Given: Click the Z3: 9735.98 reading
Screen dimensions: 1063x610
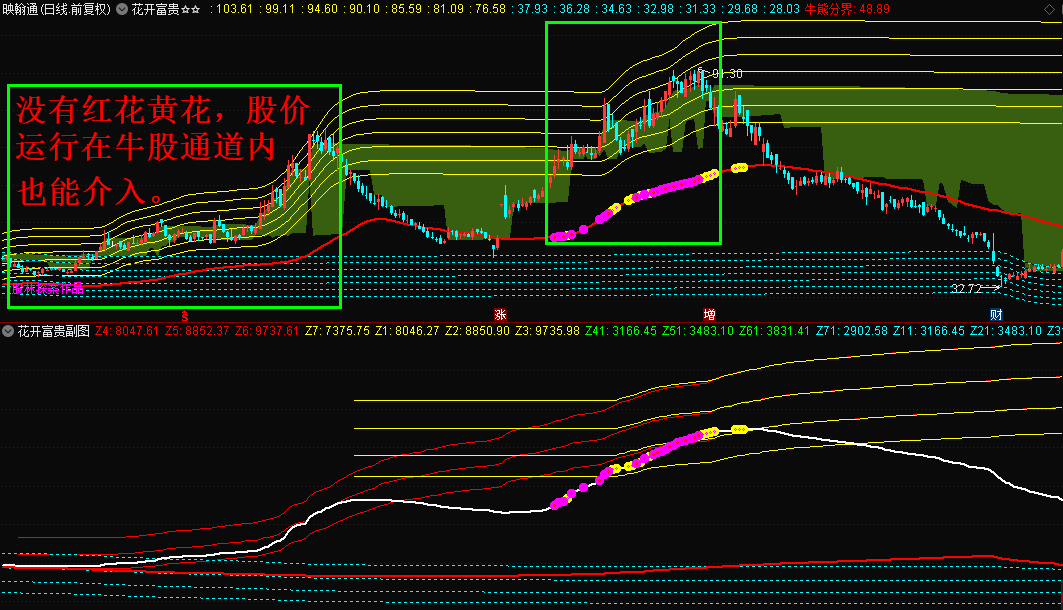Looking at the screenshot, I should pos(547,331).
